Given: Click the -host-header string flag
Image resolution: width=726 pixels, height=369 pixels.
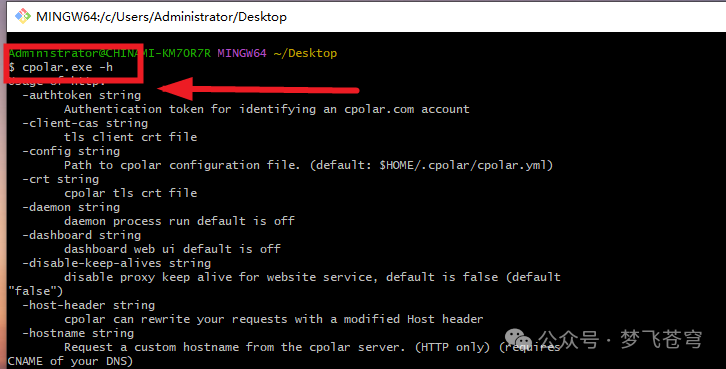Looking at the screenshot, I should click(88, 305).
